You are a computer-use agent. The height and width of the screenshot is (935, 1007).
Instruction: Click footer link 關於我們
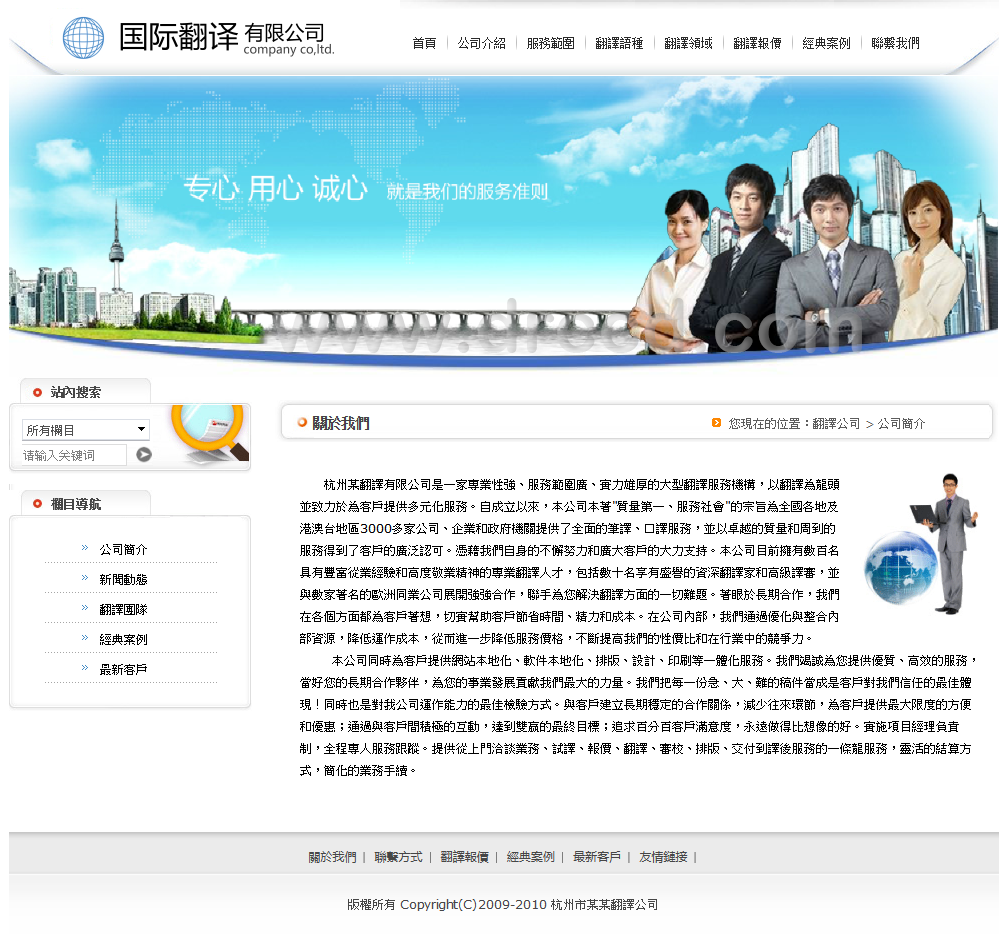tap(332, 857)
